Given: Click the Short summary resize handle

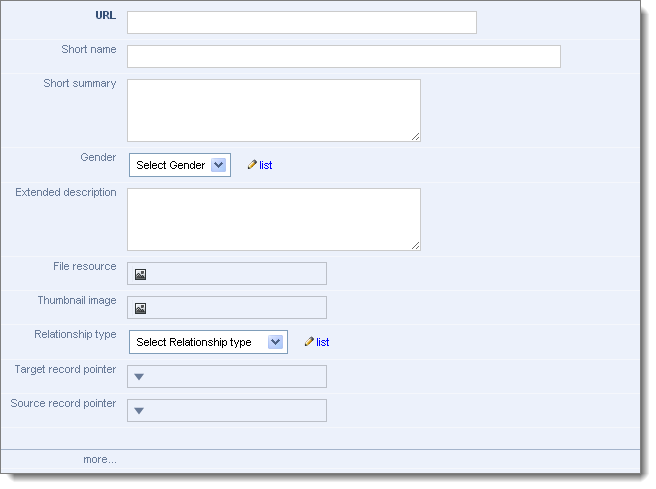Looking at the screenshot, I should click(415, 137).
